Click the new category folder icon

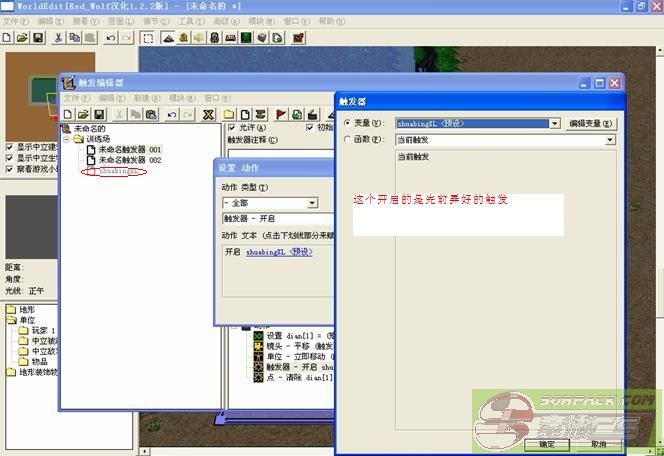(230, 114)
